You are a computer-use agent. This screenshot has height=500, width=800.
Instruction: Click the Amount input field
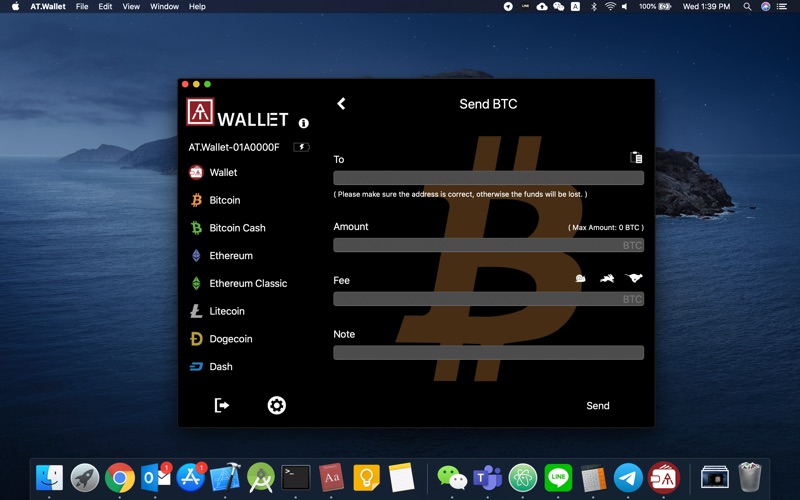click(488, 245)
